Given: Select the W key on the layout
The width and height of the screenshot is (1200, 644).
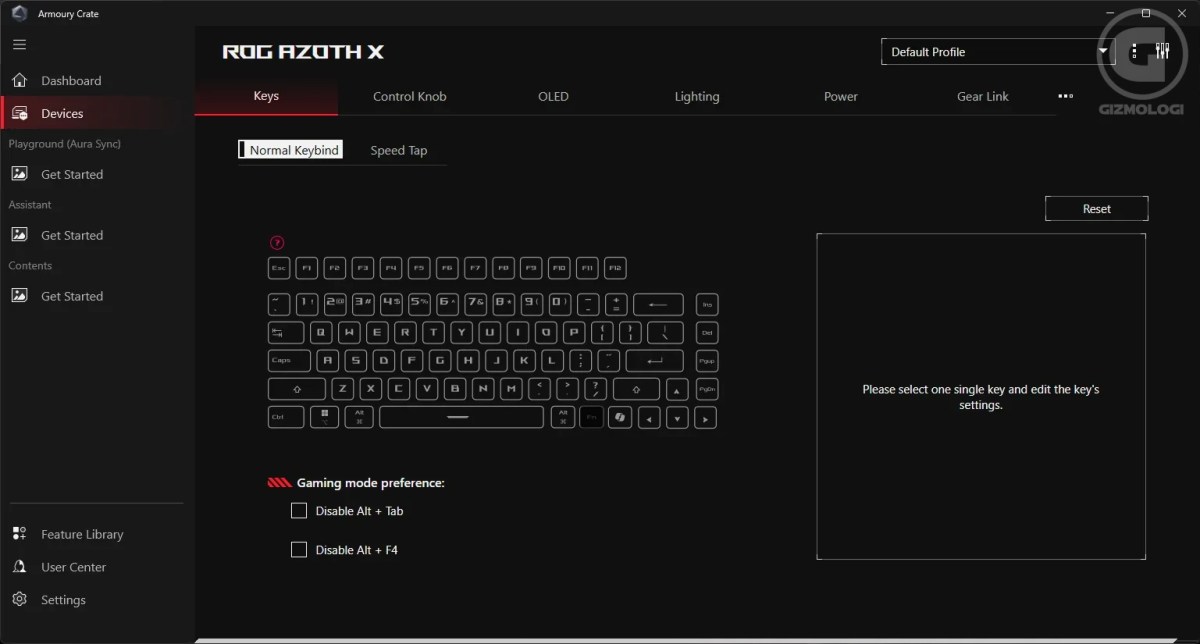Looking at the screenshot, I should 350,333.
